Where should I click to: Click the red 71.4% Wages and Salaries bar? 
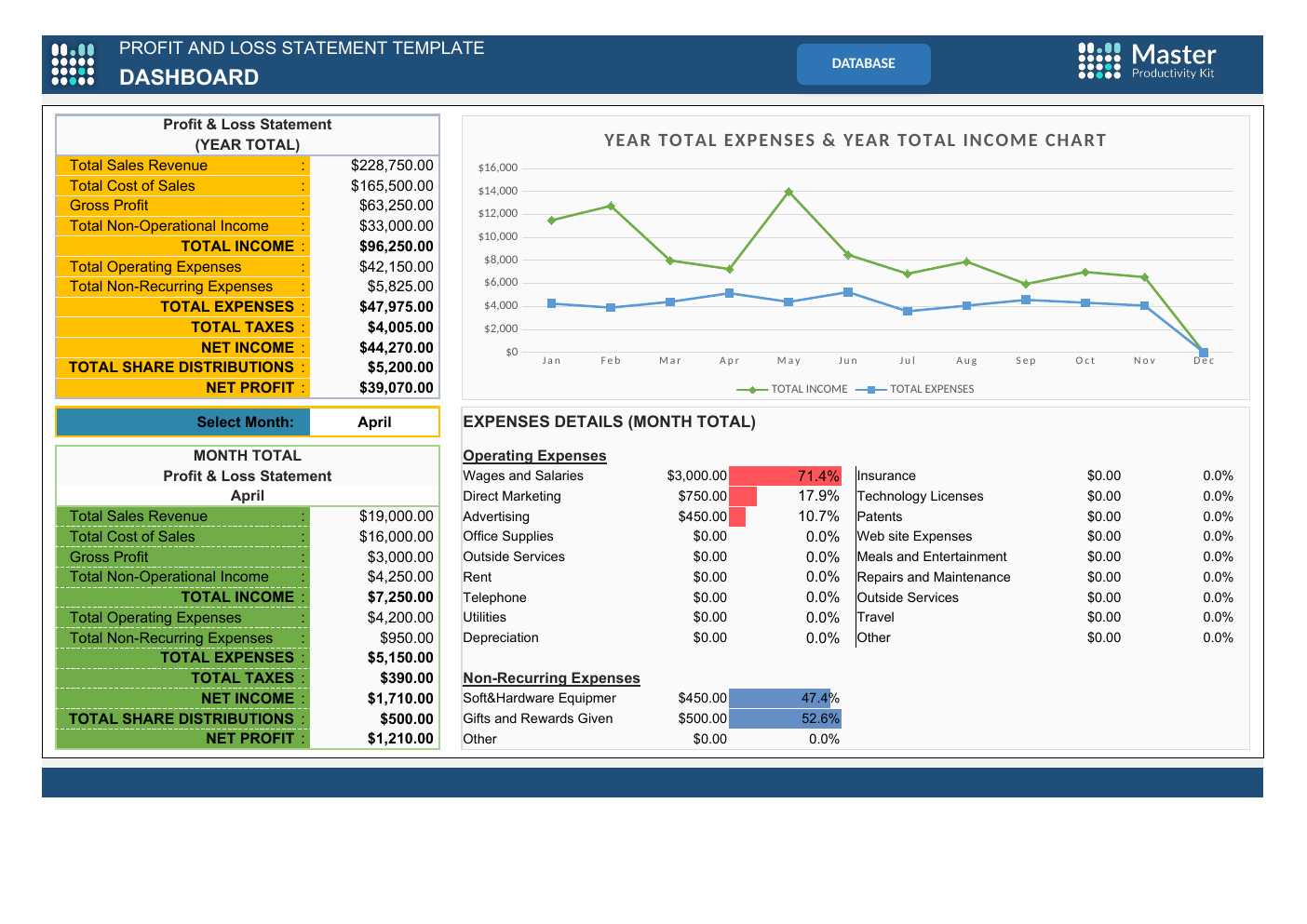pyautogui.click(x=785, y=476)
